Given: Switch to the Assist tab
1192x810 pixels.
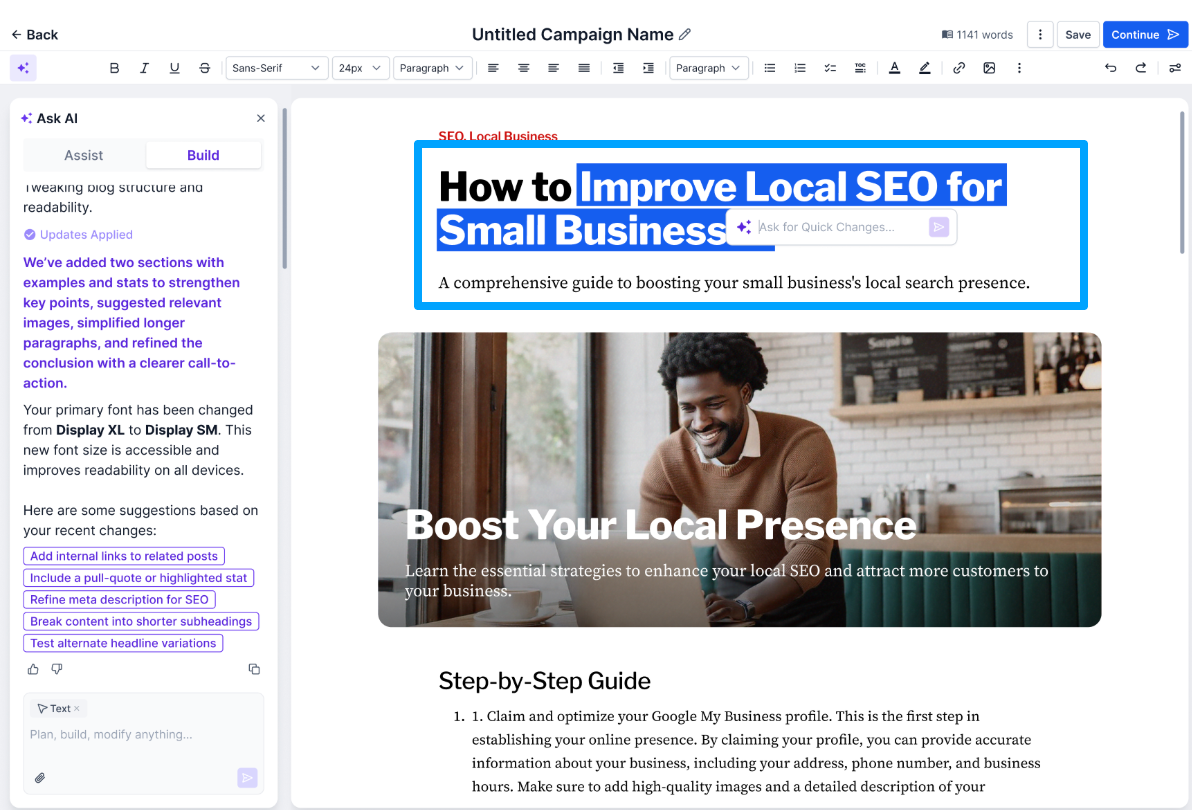Looking at the screenshot, I should tap(84, 156).
